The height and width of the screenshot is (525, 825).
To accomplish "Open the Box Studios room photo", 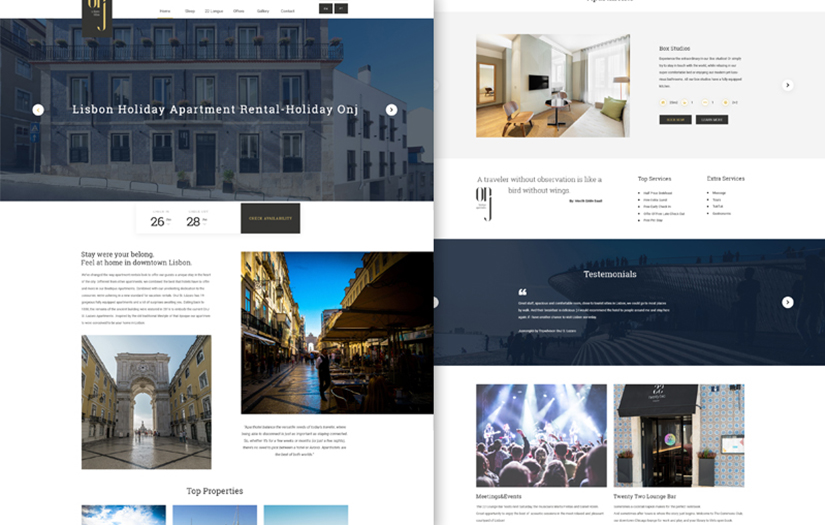I will pyautogui.click(x=553, y=86).
